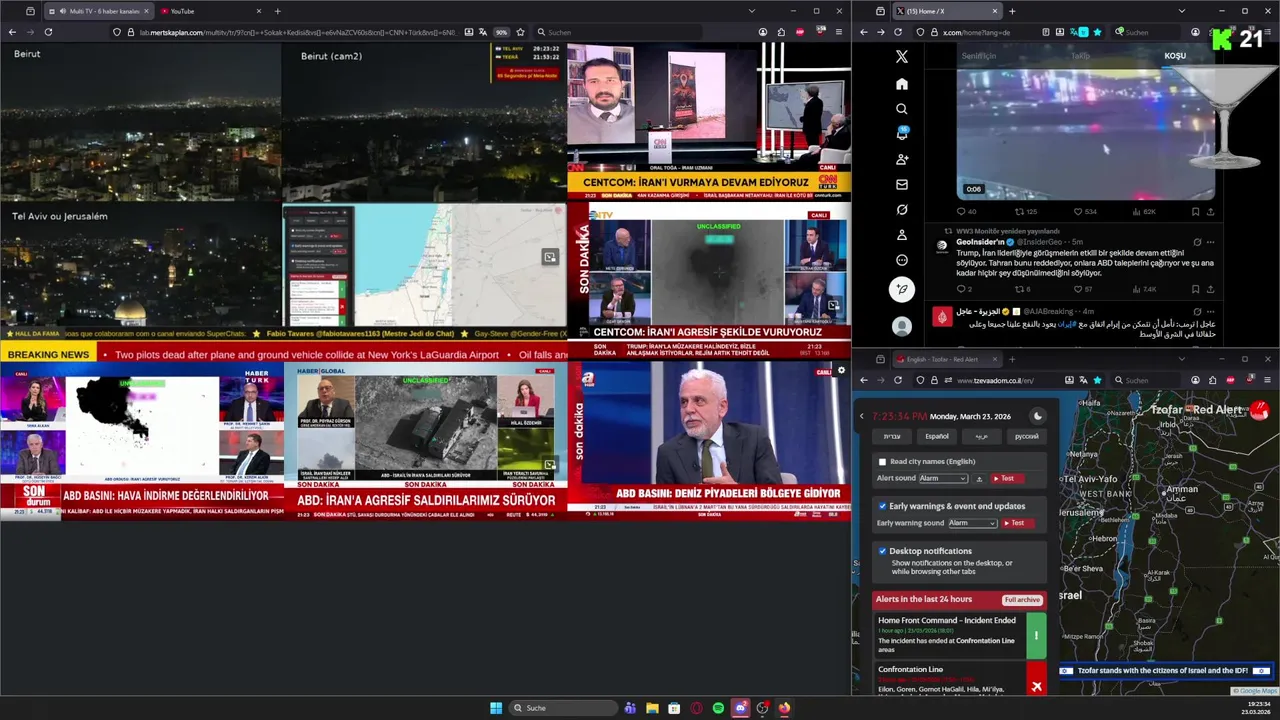Open X Explore search magnifier icon
Viewport: 1280px width, 720px height.
[x=901, y=109]
